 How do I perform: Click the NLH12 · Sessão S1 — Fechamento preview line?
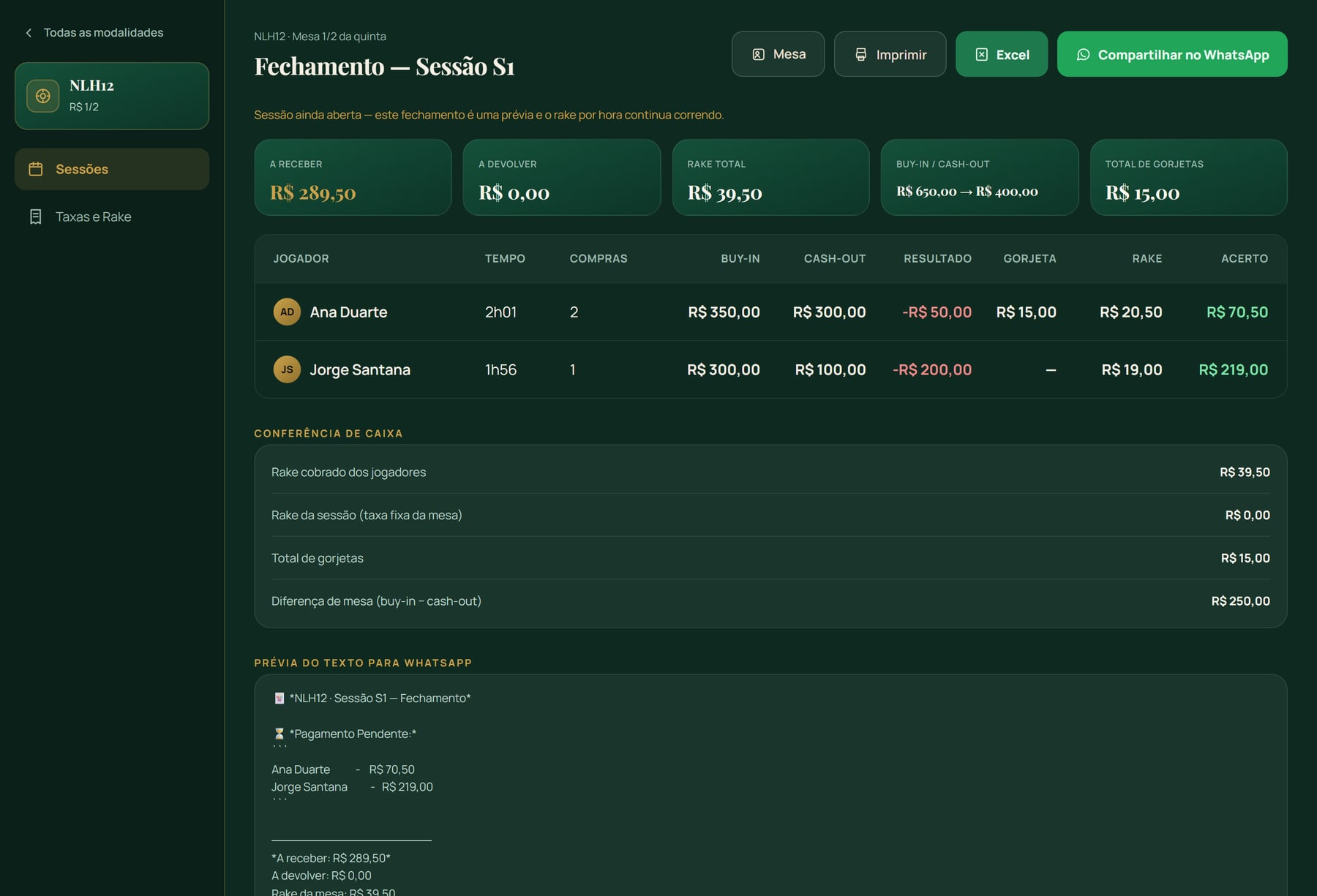[372, 699]
